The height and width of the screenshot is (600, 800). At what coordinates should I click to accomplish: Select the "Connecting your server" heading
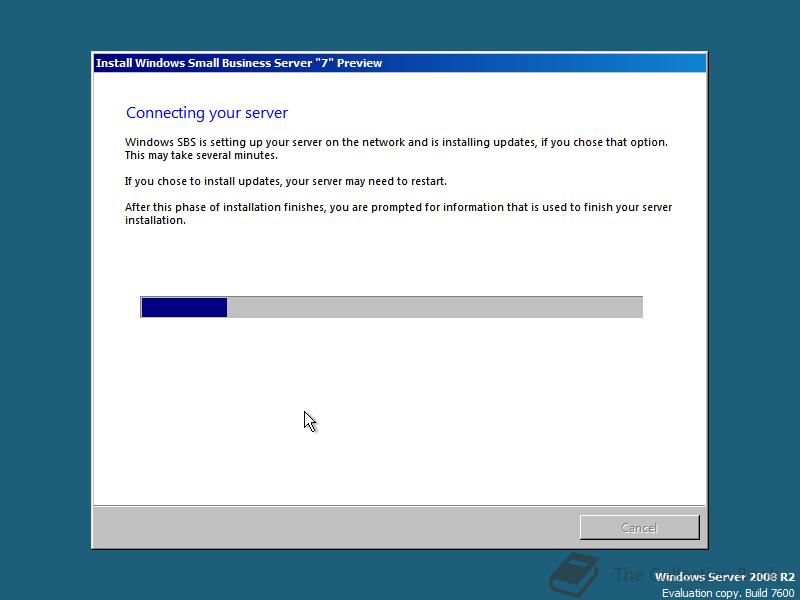207,113
